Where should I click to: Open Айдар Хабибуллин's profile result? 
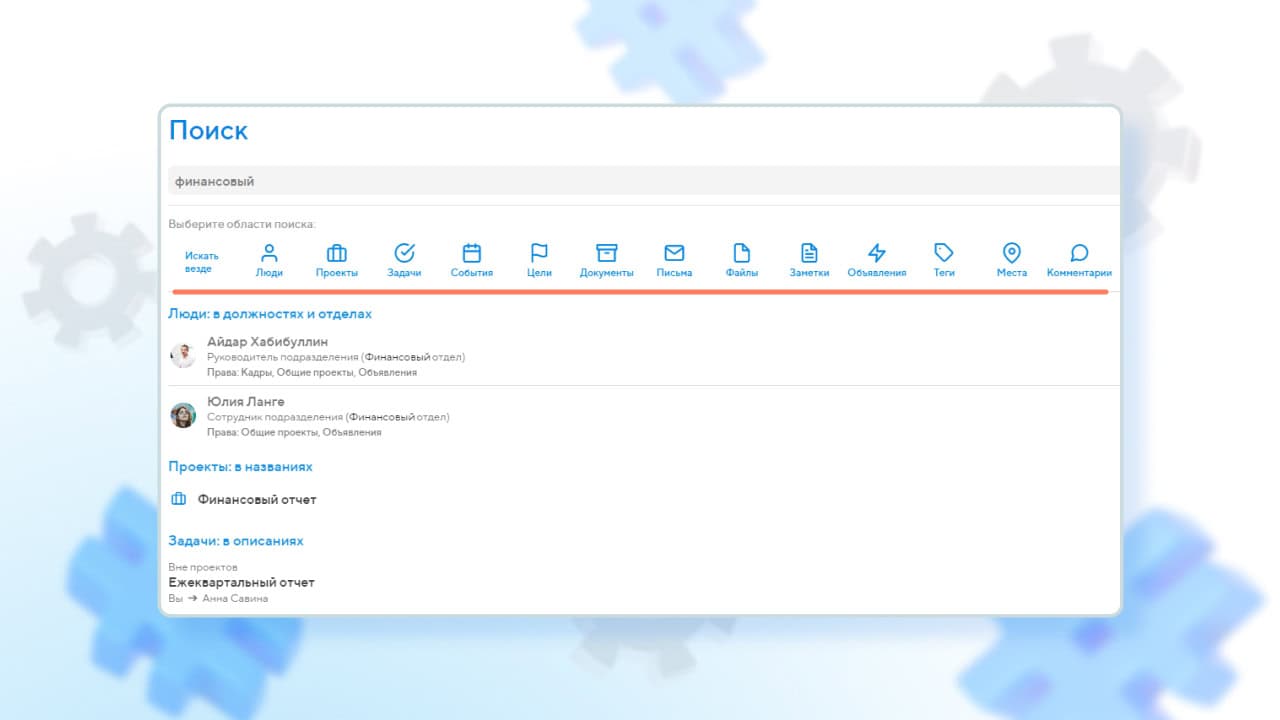pyautogui.click(x=267, y=342)
